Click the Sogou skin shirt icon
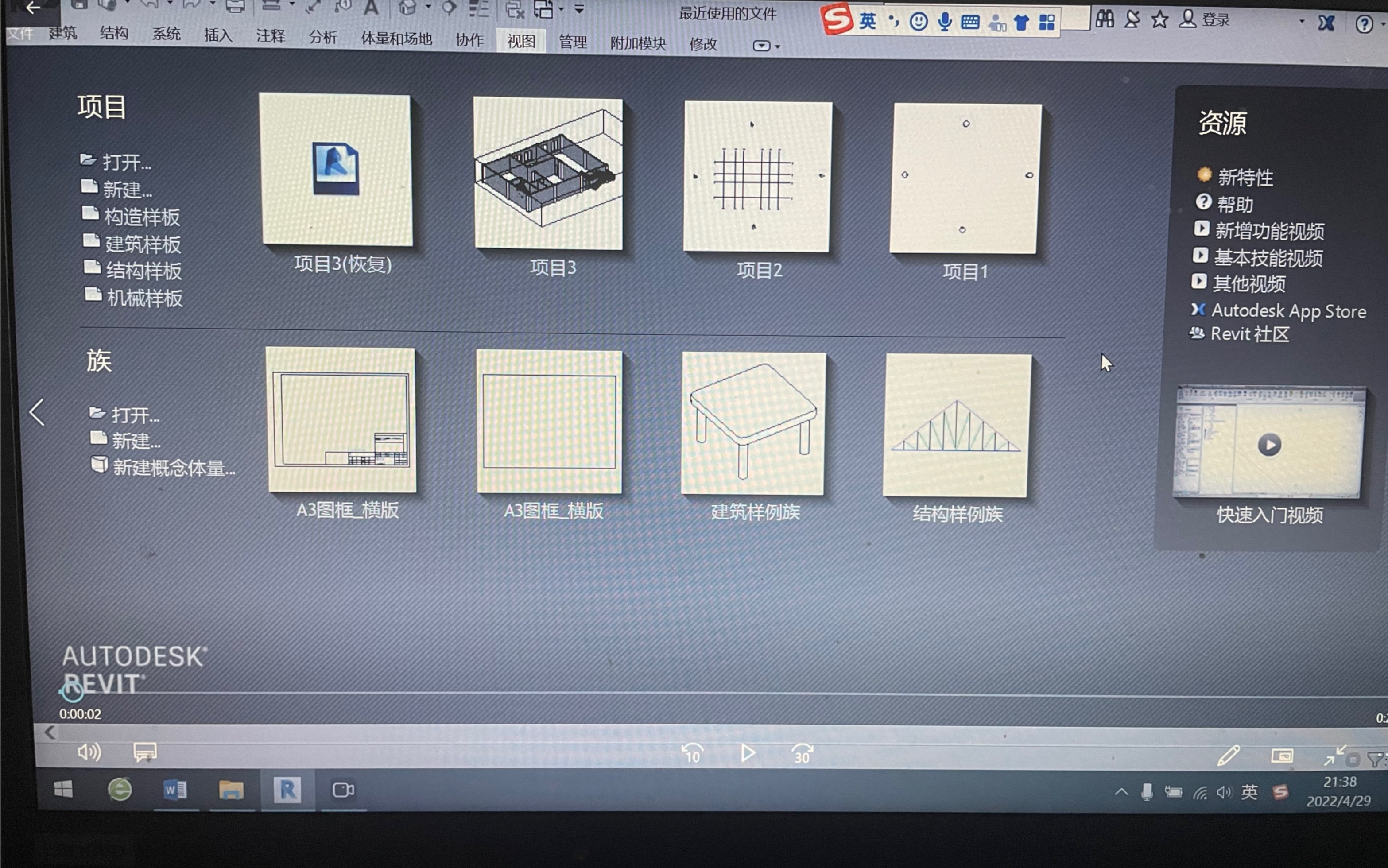1388x868 pixels. (x=1021, y=23)
